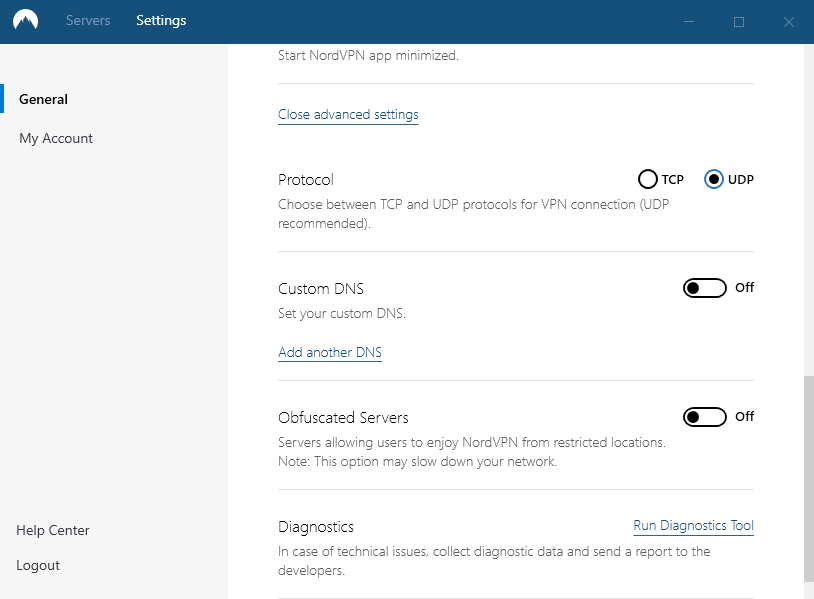The height and width of the screenshot is (599, 814).
Task: Select the General settings section
Action: (44, 99)
